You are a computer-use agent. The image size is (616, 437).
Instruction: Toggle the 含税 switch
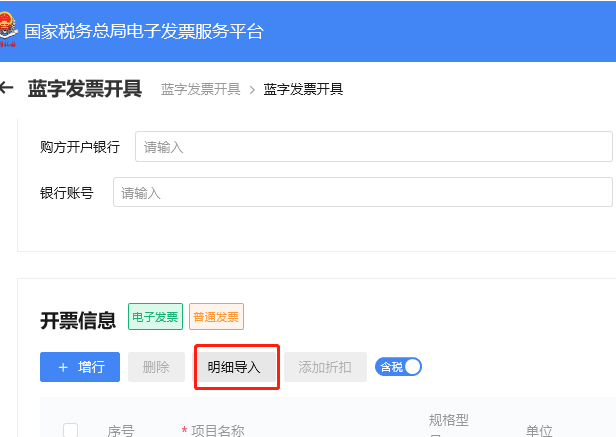point(398,367)
